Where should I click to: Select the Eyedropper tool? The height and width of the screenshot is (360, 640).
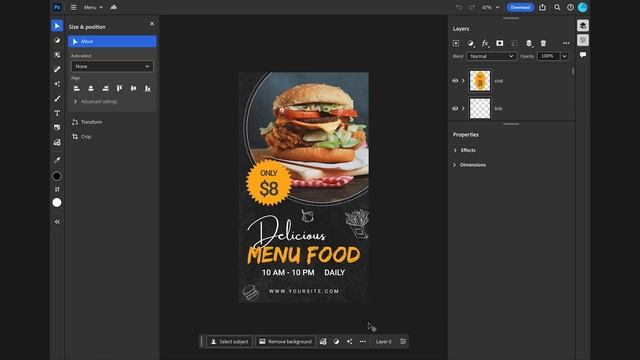pos(57,160)
